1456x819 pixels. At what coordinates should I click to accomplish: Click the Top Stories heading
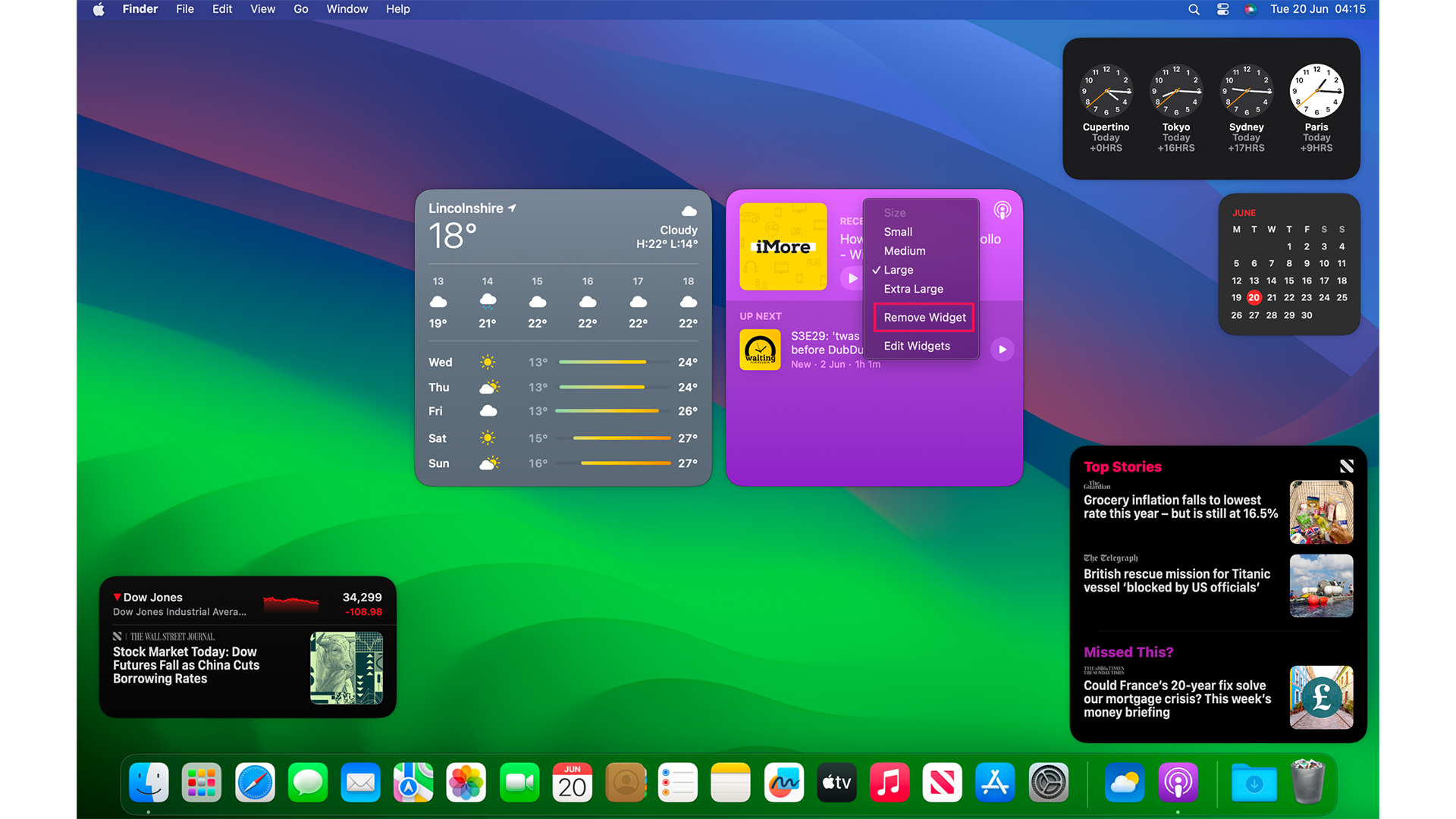click(x=1122, y=467)
